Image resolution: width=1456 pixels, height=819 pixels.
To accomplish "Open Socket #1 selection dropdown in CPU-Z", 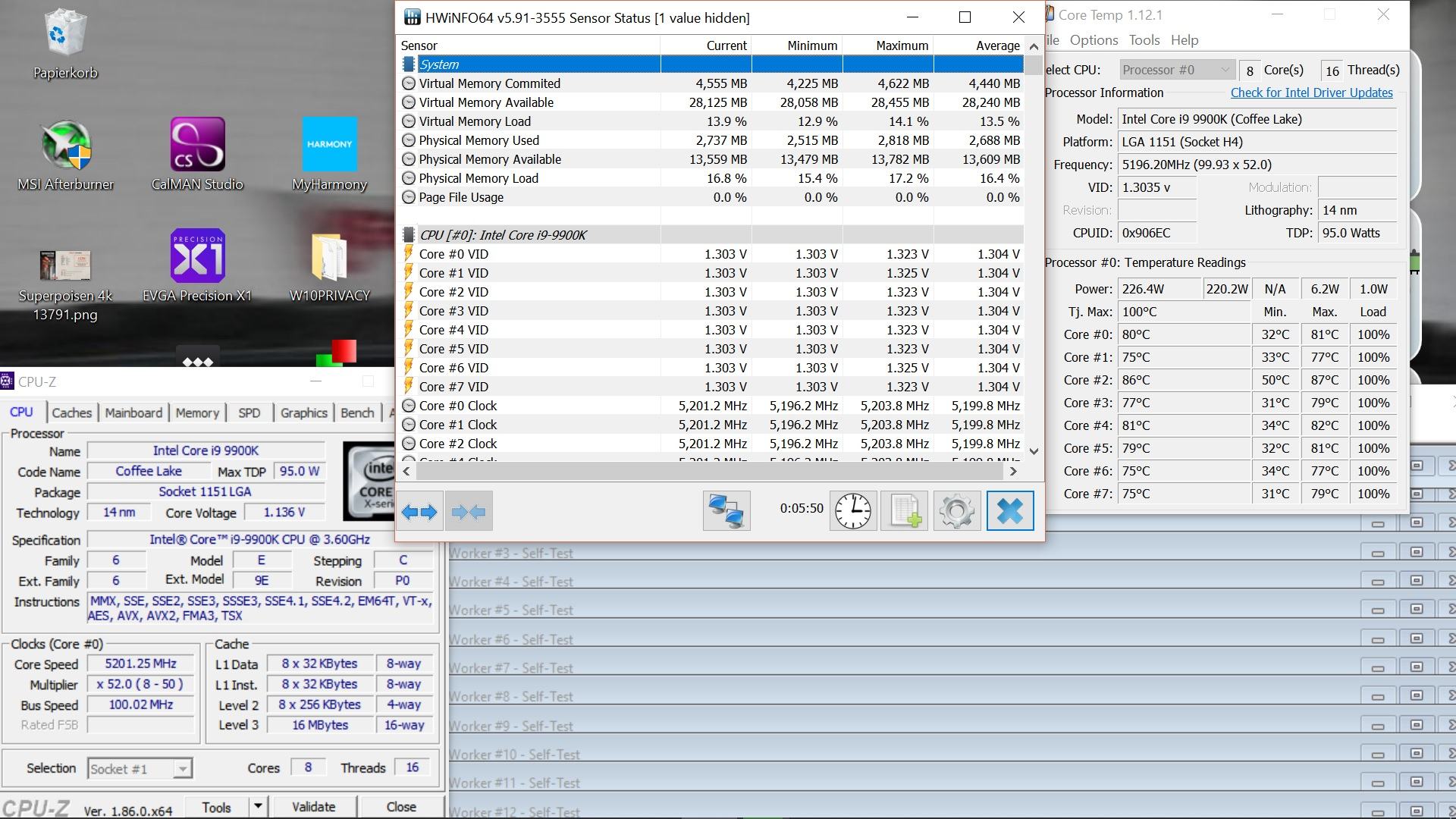I will (x=140, y=768).
